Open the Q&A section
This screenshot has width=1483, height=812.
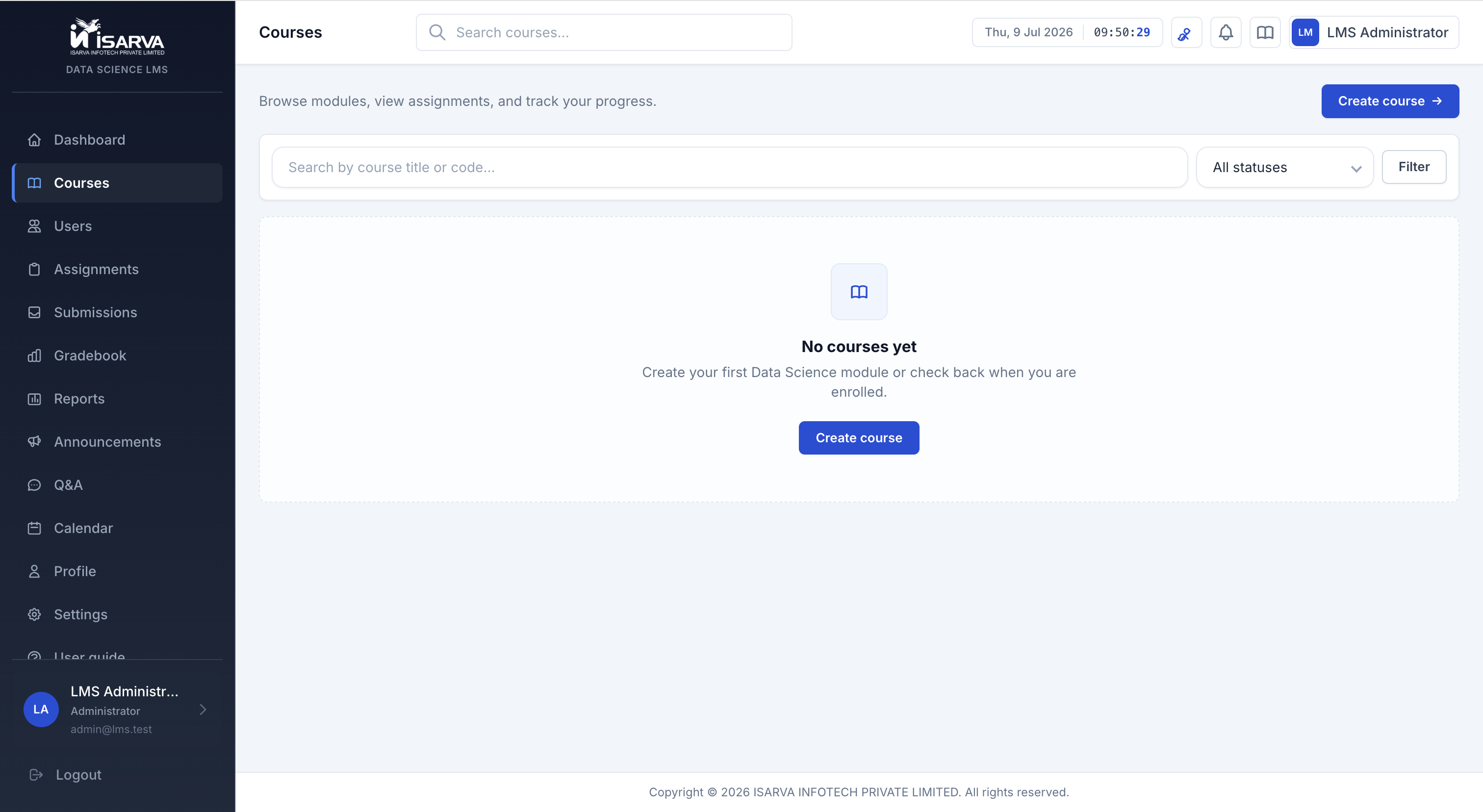tap(117, 485)
